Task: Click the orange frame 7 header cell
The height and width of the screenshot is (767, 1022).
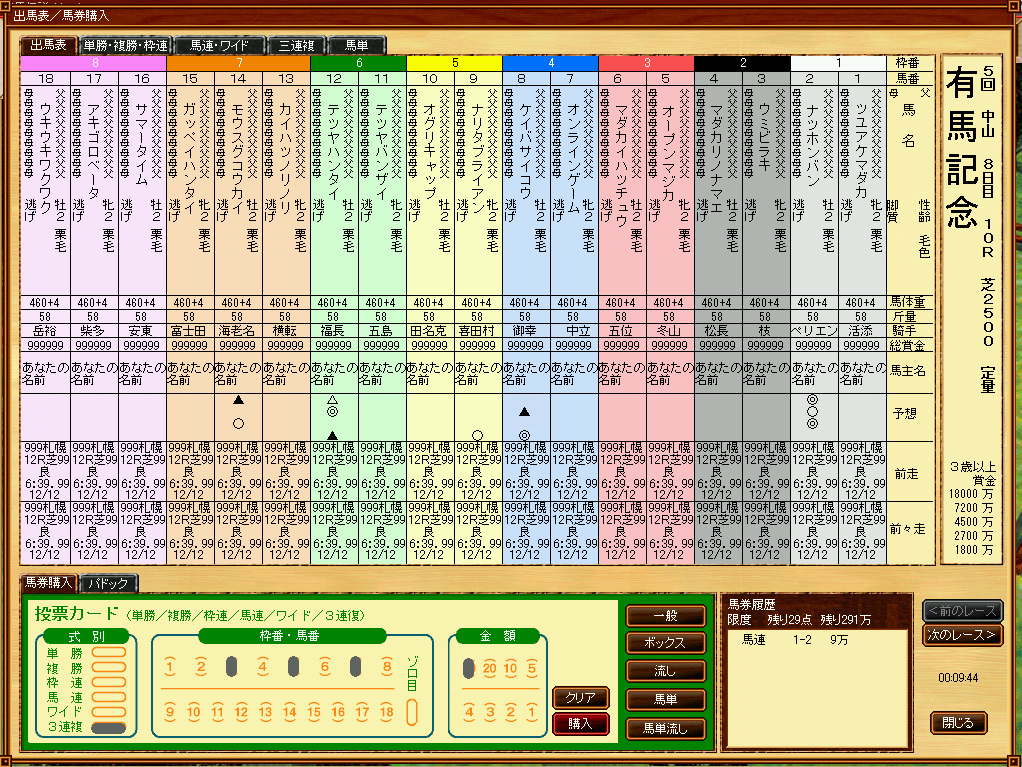Action: (x=238, y=62)
